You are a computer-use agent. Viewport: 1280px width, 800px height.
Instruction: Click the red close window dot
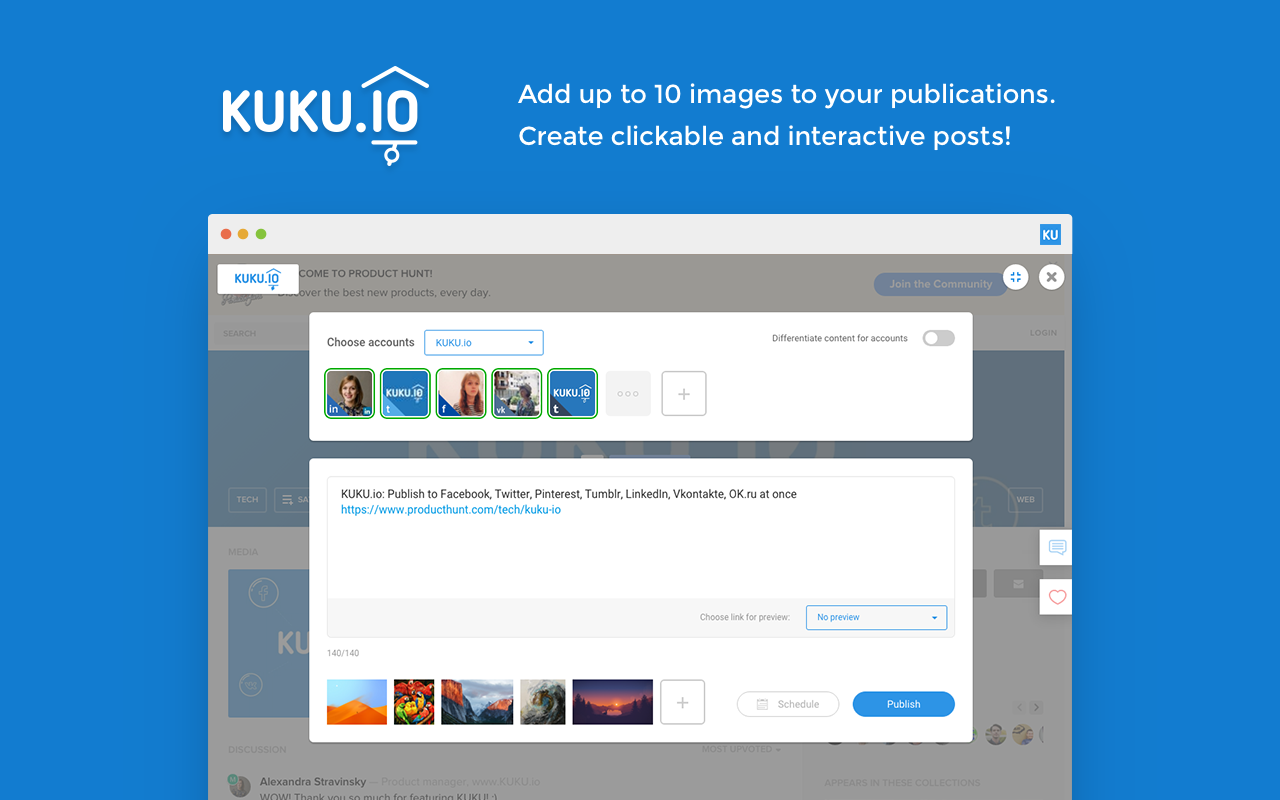226,234
